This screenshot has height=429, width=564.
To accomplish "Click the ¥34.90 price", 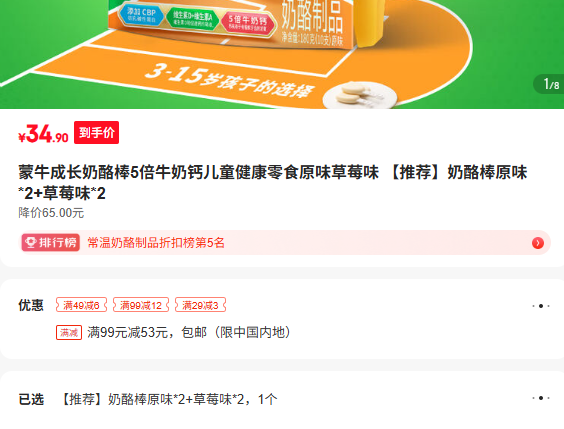I will (43, 134).
